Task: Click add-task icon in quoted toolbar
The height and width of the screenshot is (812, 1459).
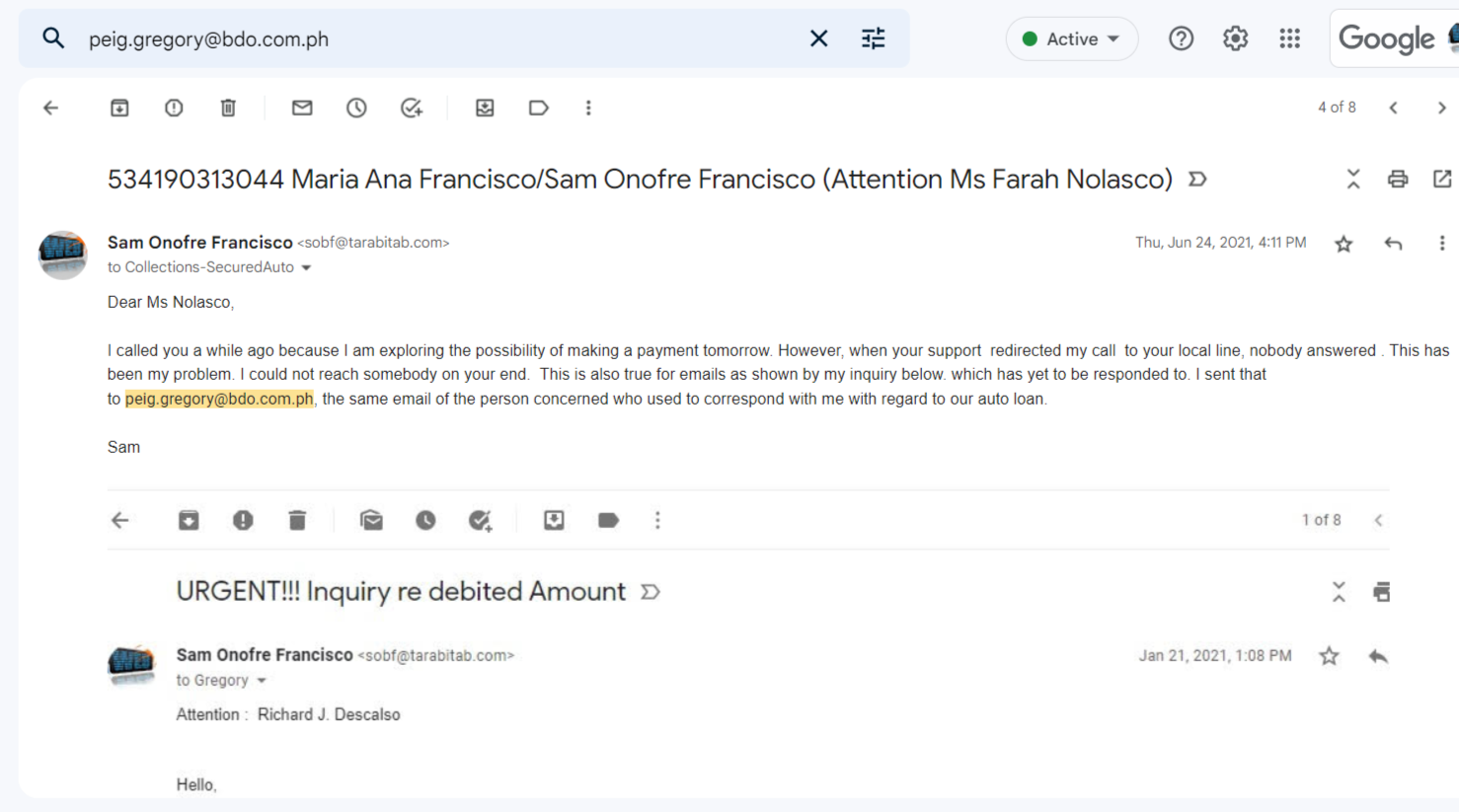Action: (x=481, y=520)
